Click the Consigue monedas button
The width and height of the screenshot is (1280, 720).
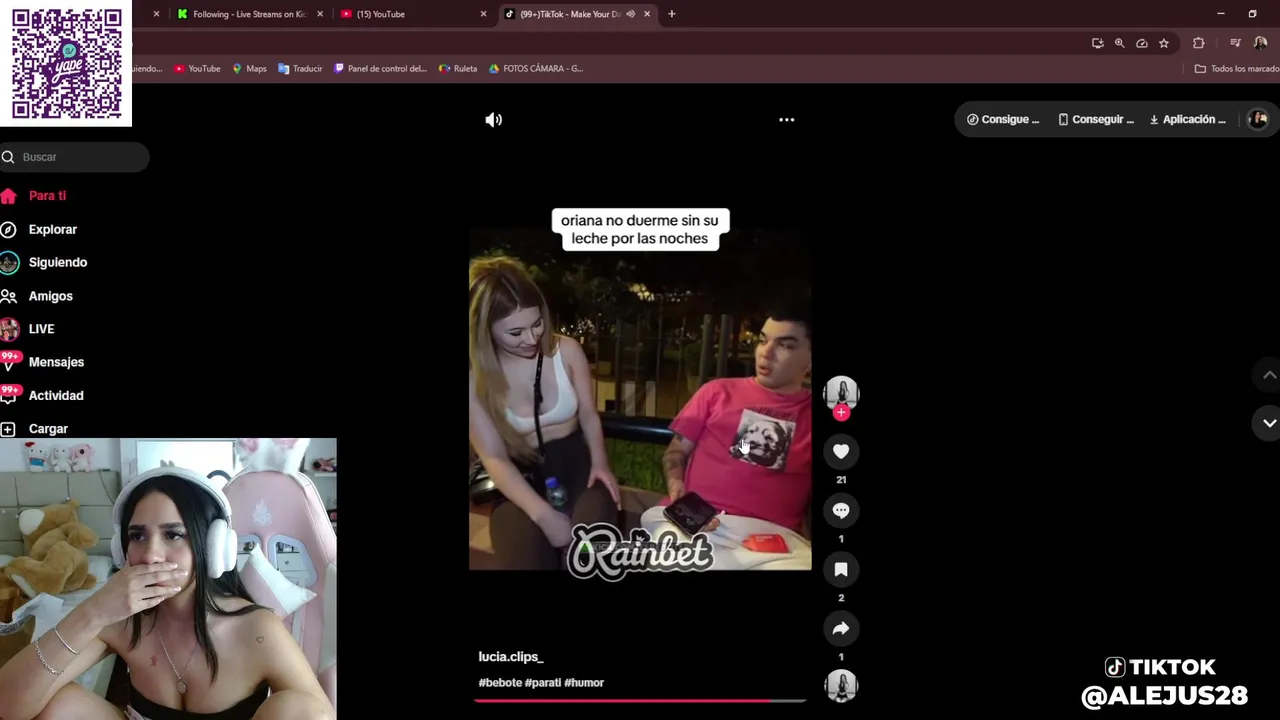1003,120
